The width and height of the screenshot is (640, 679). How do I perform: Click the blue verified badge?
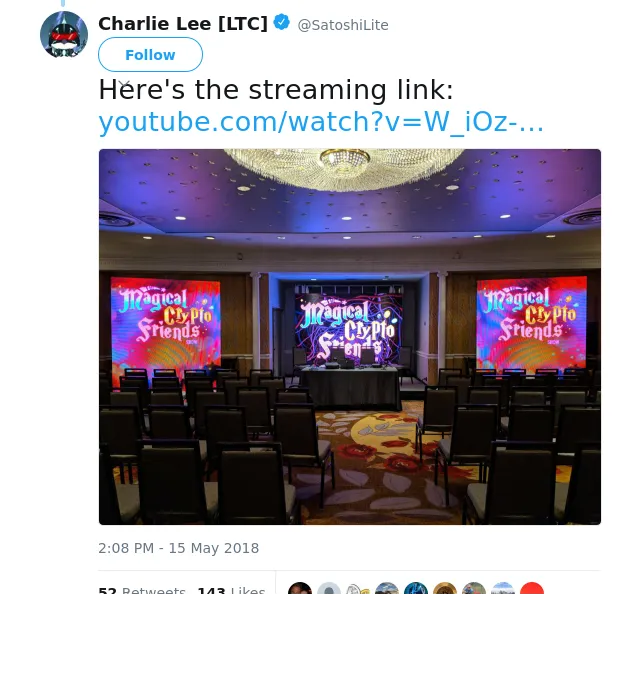(282, 23)
